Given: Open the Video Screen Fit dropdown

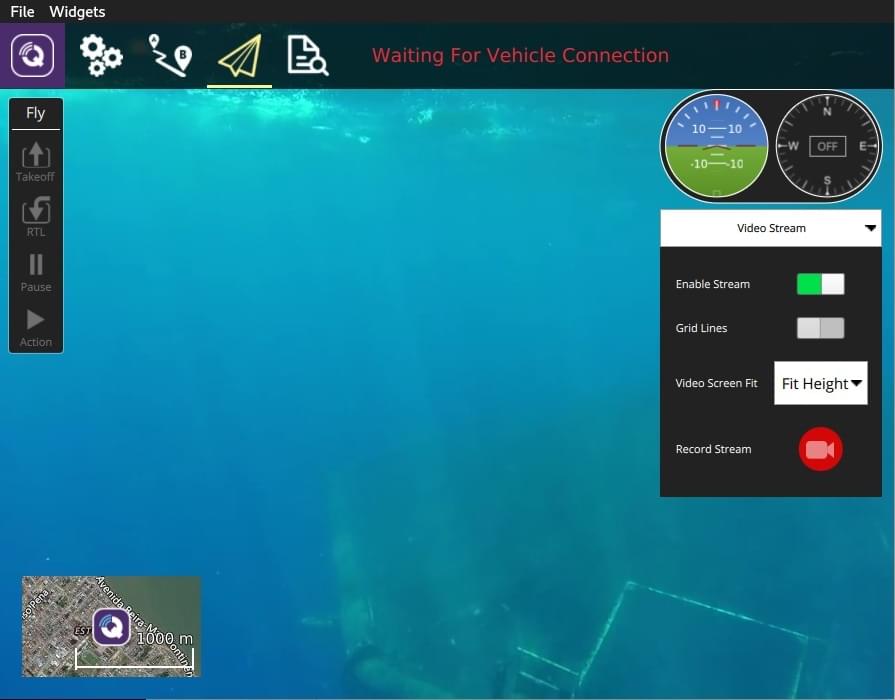Looking at the screenshot, I should [820, 384].
